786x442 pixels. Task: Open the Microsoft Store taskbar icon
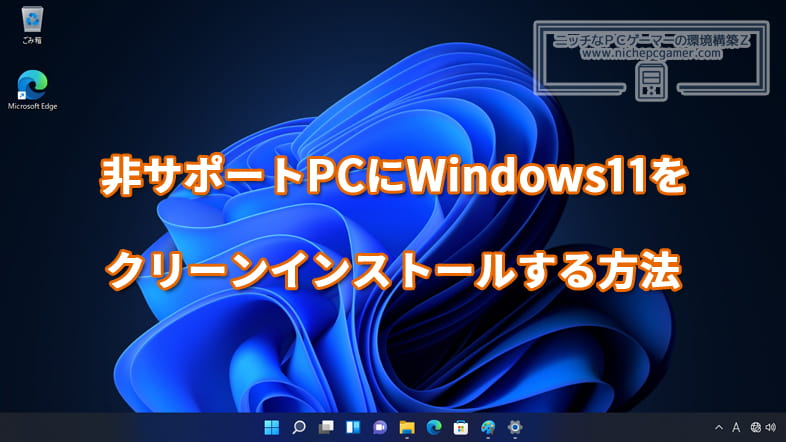pos(461,427)
